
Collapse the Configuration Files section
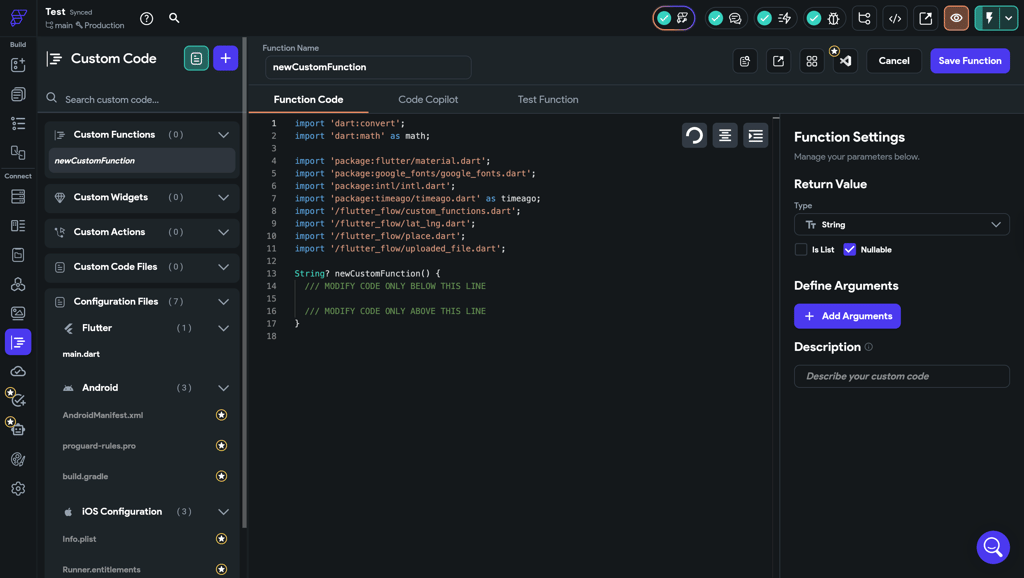pyautogui.click(x=223, y=302)
